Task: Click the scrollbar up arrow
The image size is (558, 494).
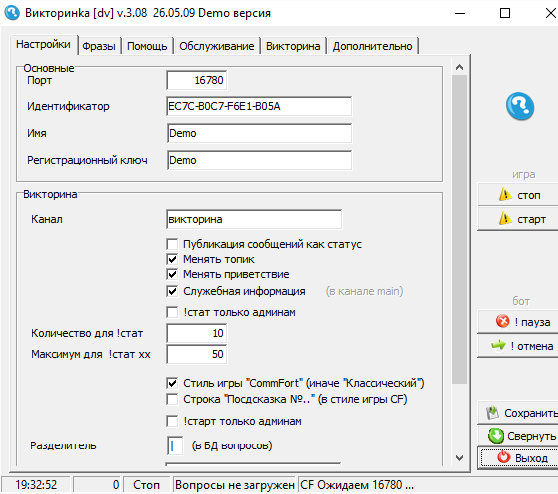Action: tap(459, 67)
